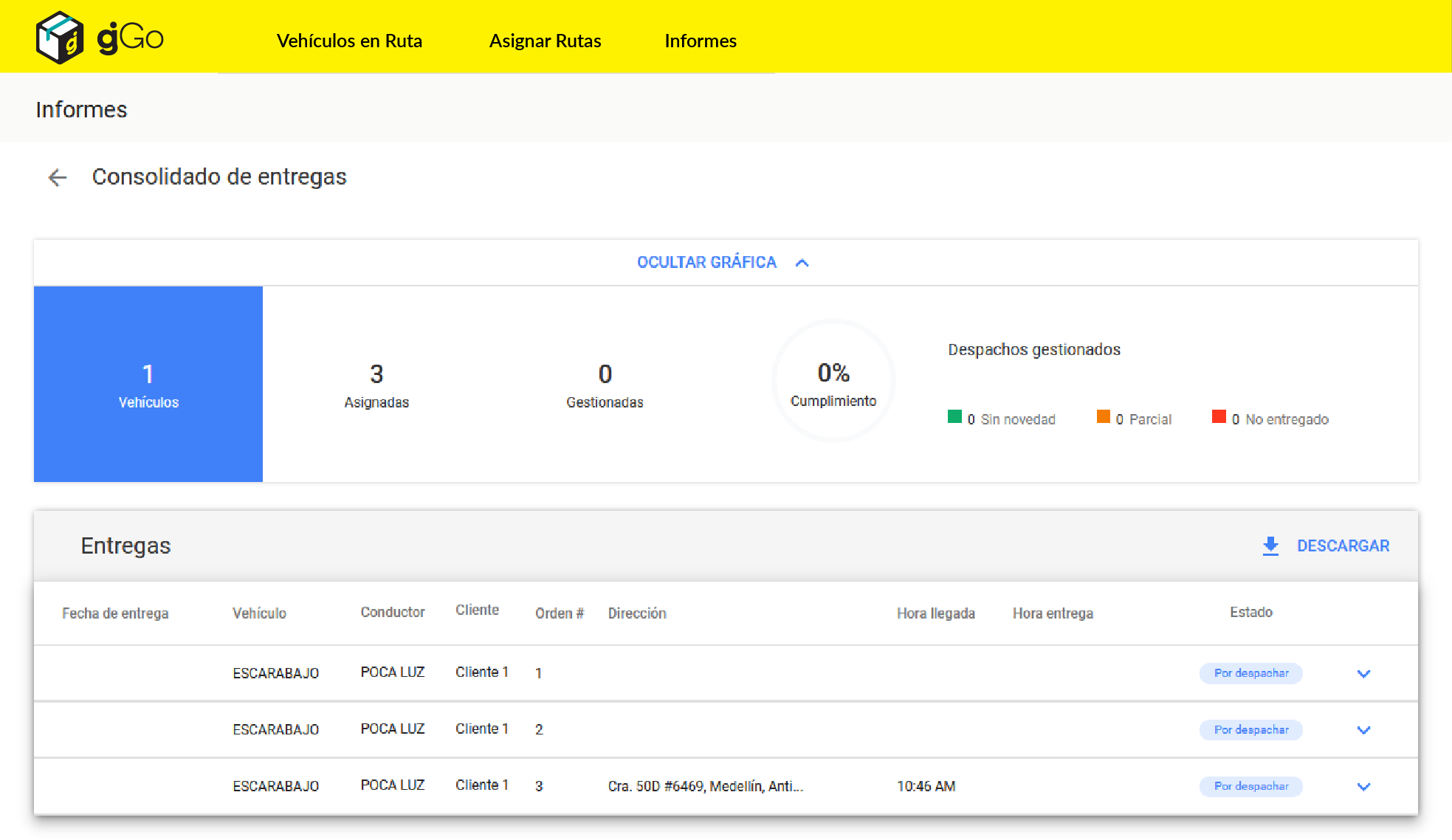
Task: Click the back arrow beside Consolidado de entregas
Action: coord(57,177)
